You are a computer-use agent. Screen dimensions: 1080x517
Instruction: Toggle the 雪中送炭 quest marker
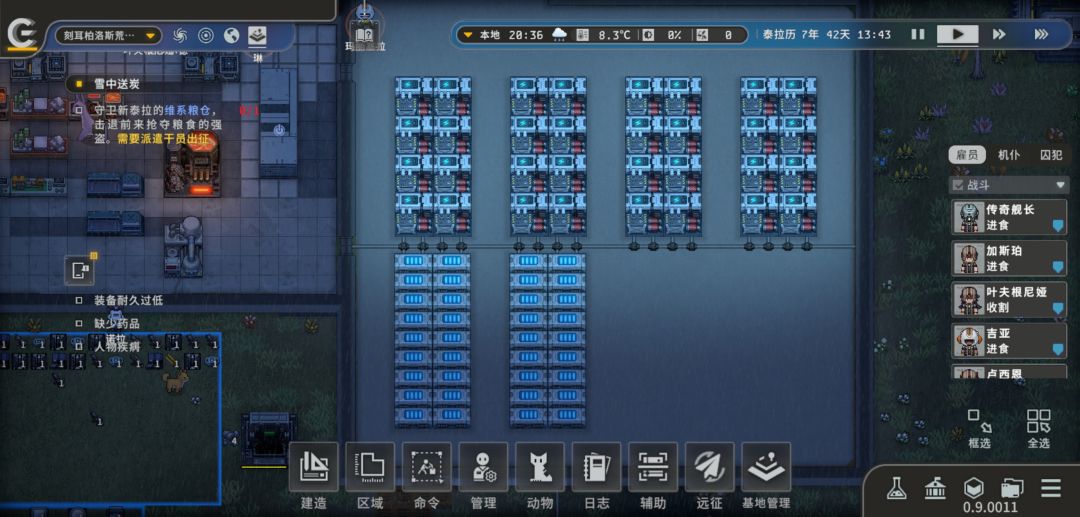pos(79,84)
